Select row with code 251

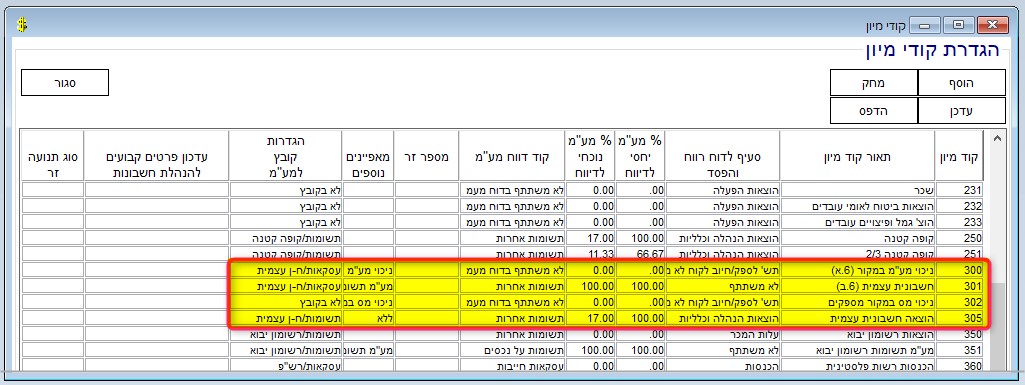point(503,254)
